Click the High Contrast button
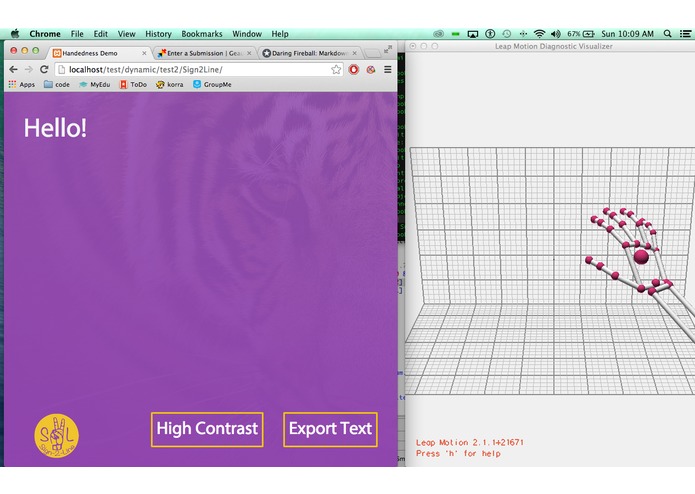The width and height of the screenshot is (695, 494). [207, 429]
